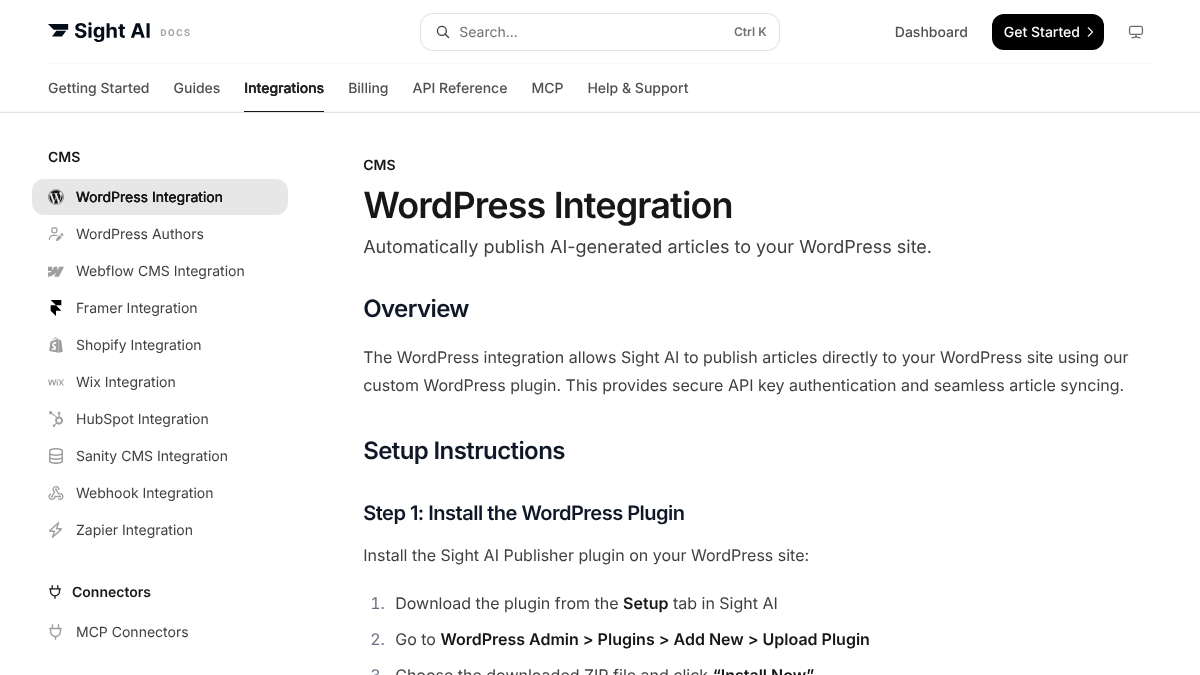Open Webflow CMS Integration page
Viewport: 1200px width, 675px height.
pos(160,271)
